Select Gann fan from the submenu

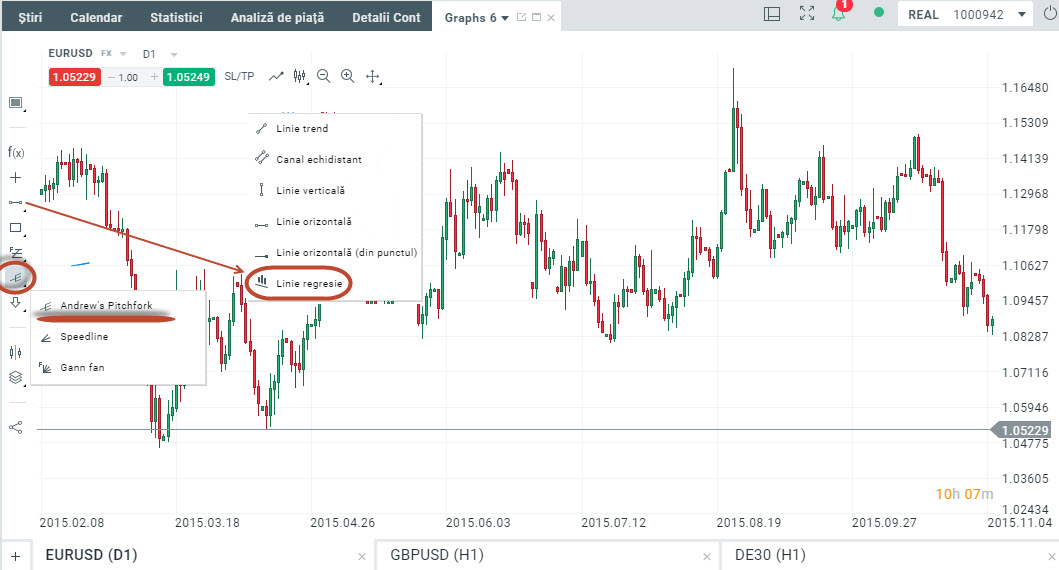[82, 367]
